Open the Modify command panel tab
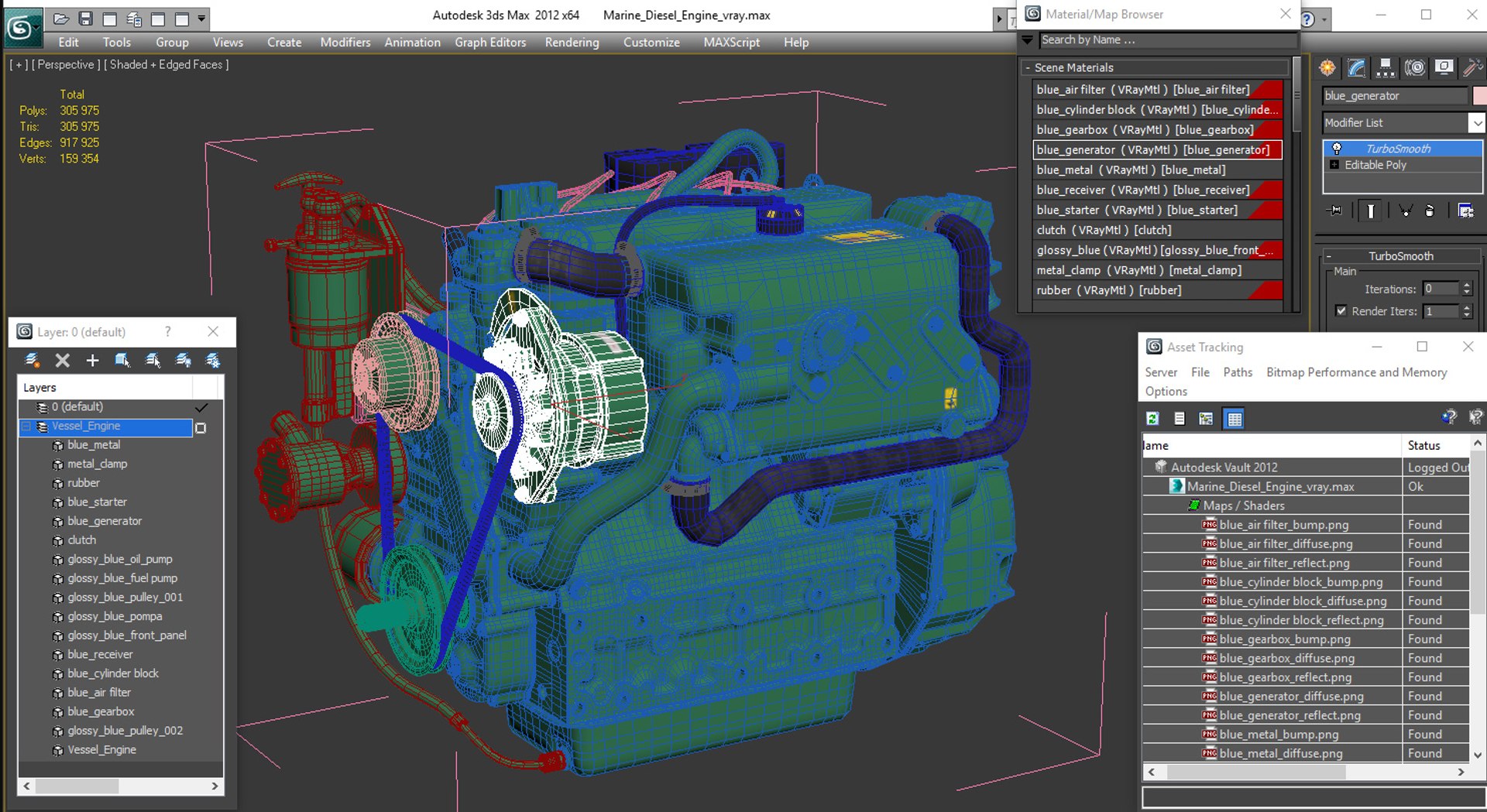 click(x=1356, y=68)
